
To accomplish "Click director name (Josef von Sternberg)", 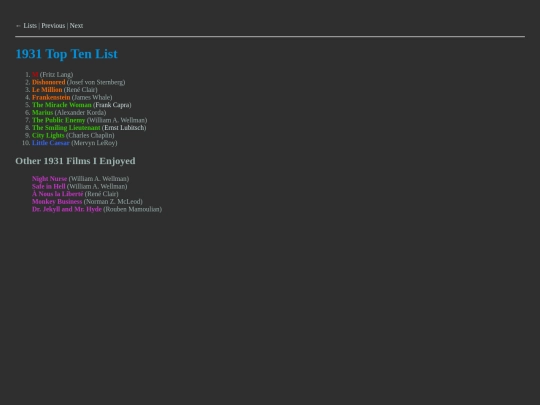I will (x=96, y=82).
